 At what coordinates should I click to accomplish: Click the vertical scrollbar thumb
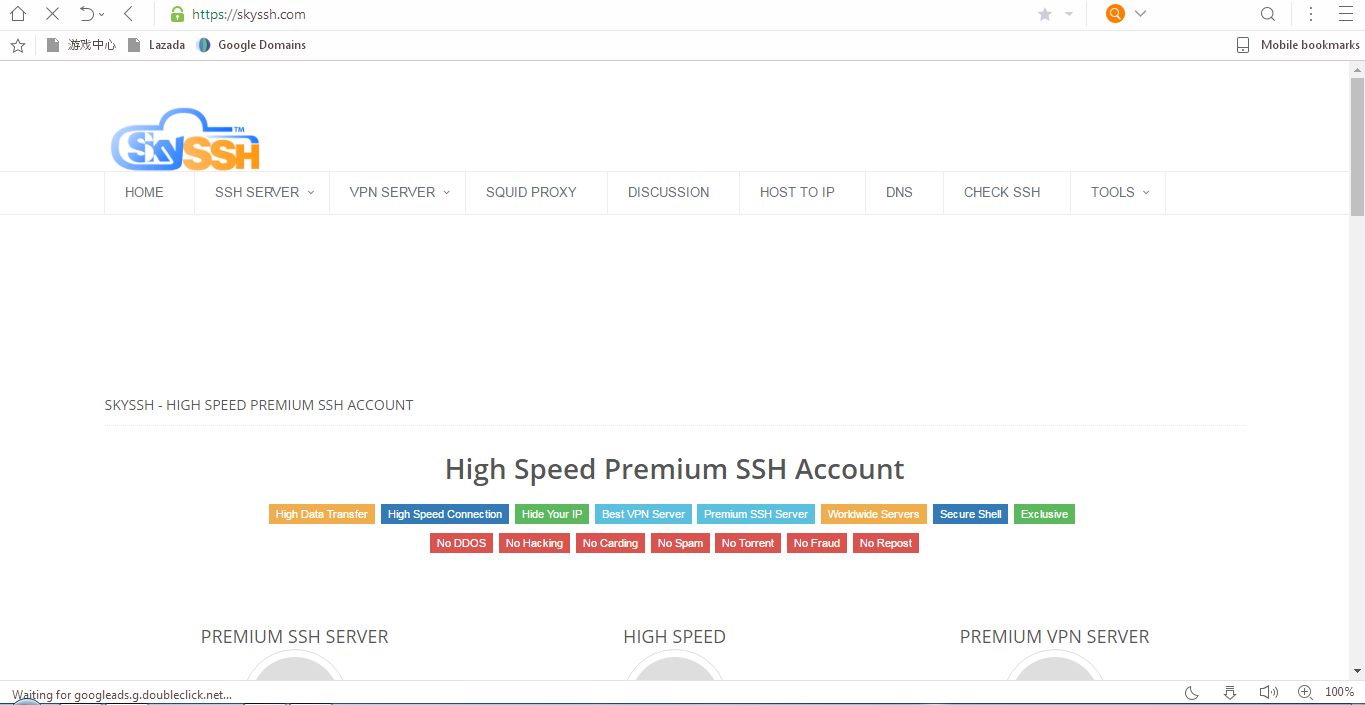point(1357,145)
